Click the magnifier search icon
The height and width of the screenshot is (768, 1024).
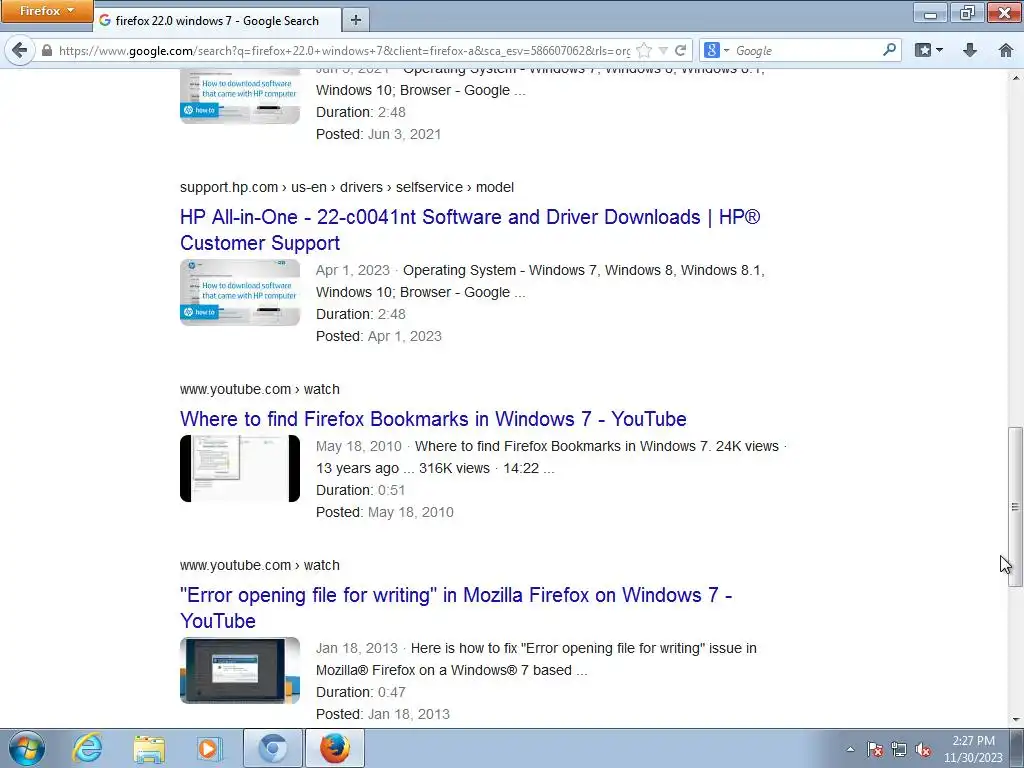[x=889, y=50]
